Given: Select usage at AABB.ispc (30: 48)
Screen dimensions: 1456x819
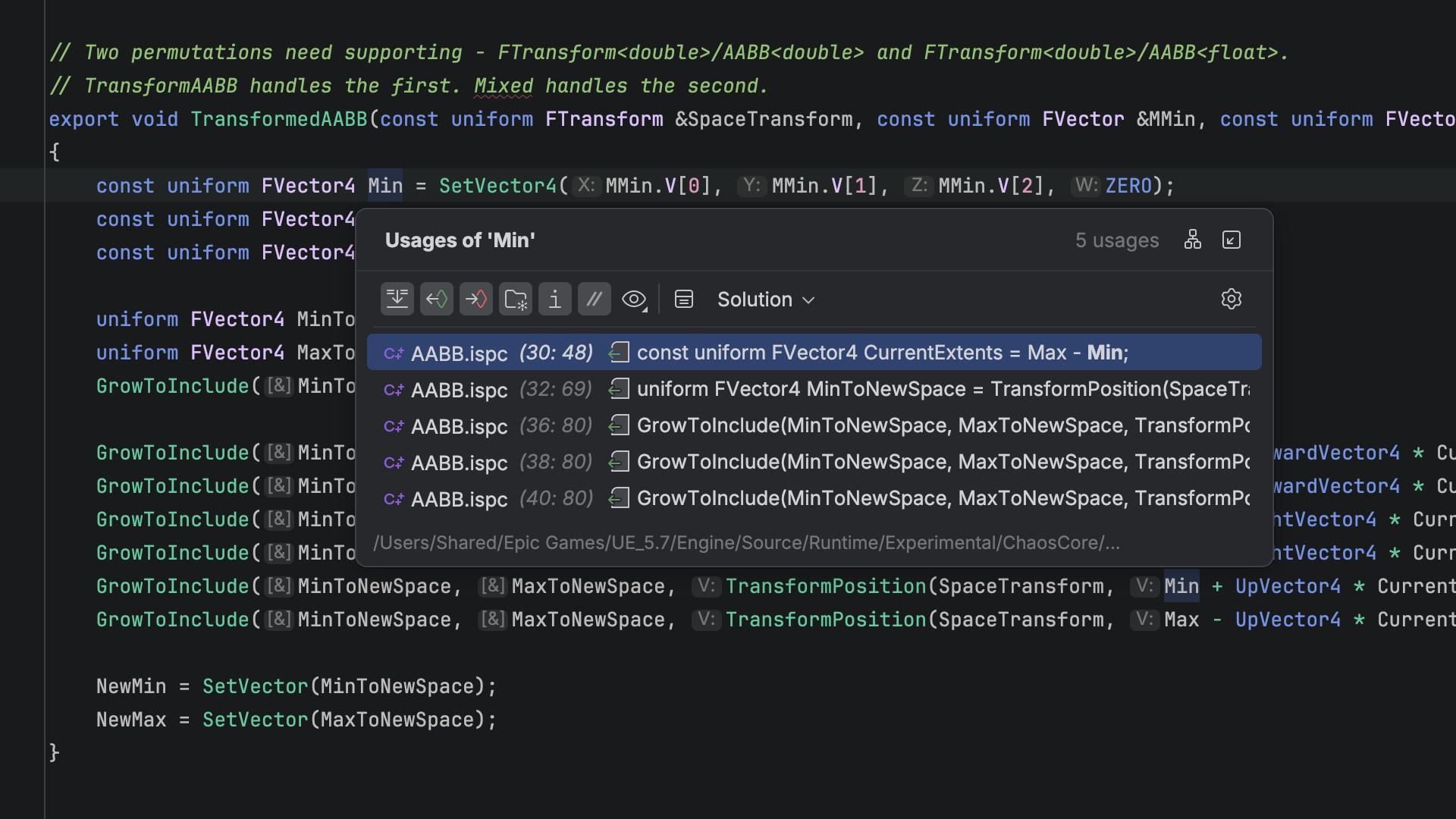Looking at the screenshot, I should tap(814, 353).
